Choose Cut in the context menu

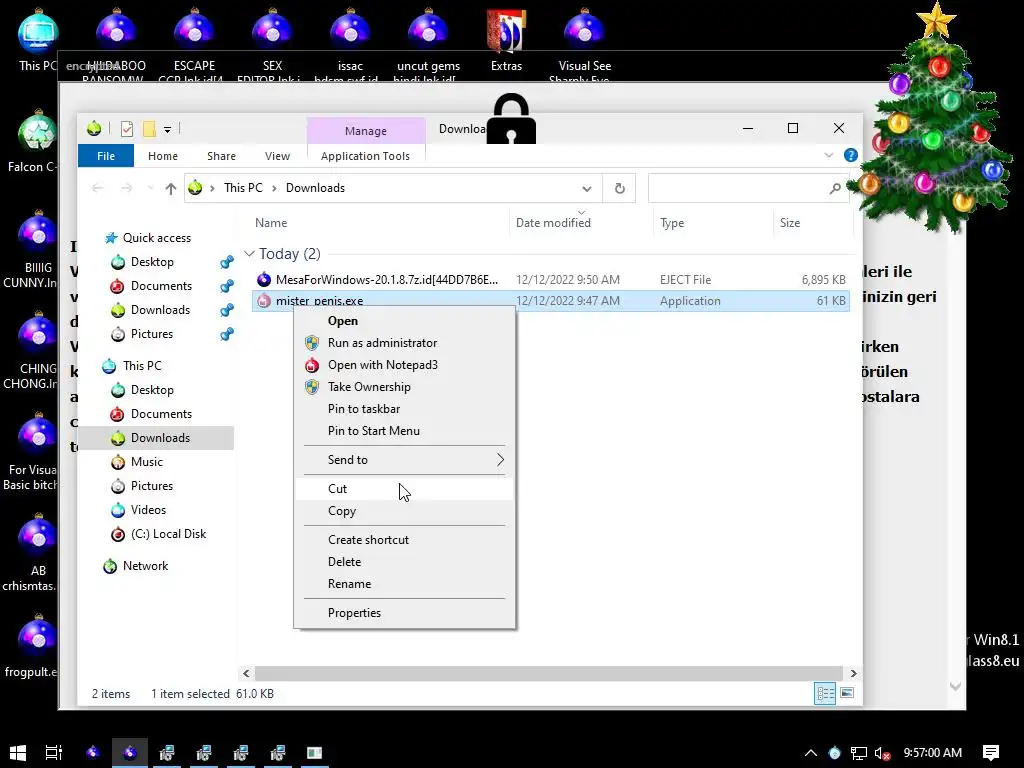tap(405, 488)
